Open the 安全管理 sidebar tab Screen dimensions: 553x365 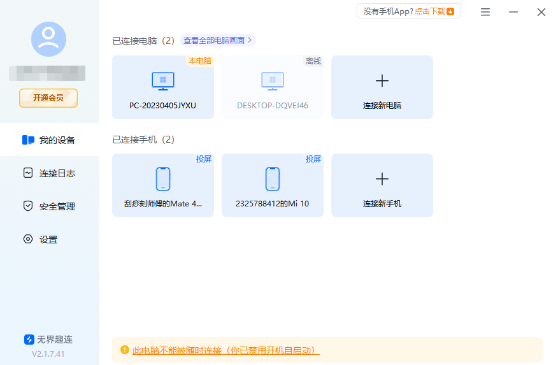point(49,206)
